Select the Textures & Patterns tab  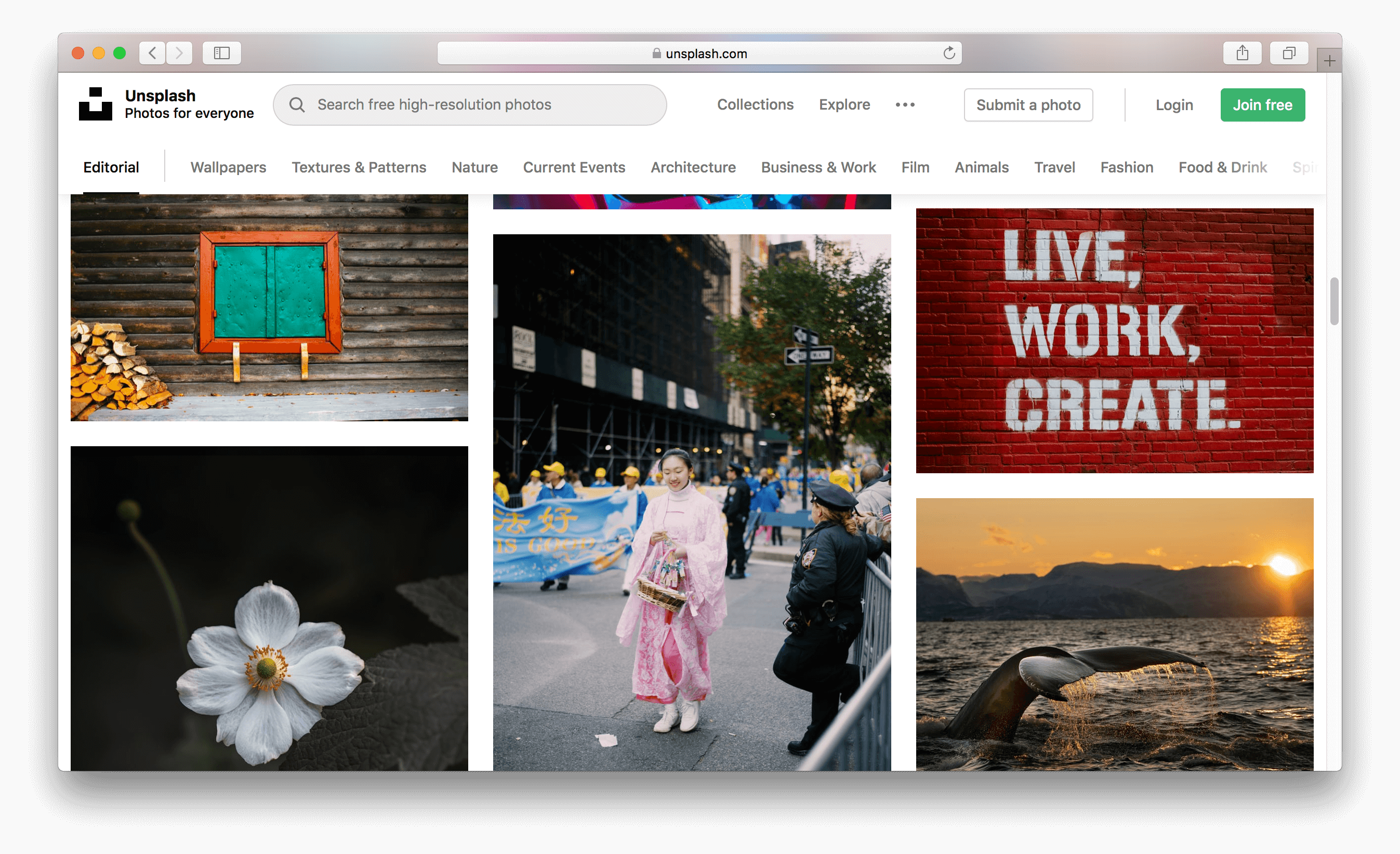click(359, 167)
